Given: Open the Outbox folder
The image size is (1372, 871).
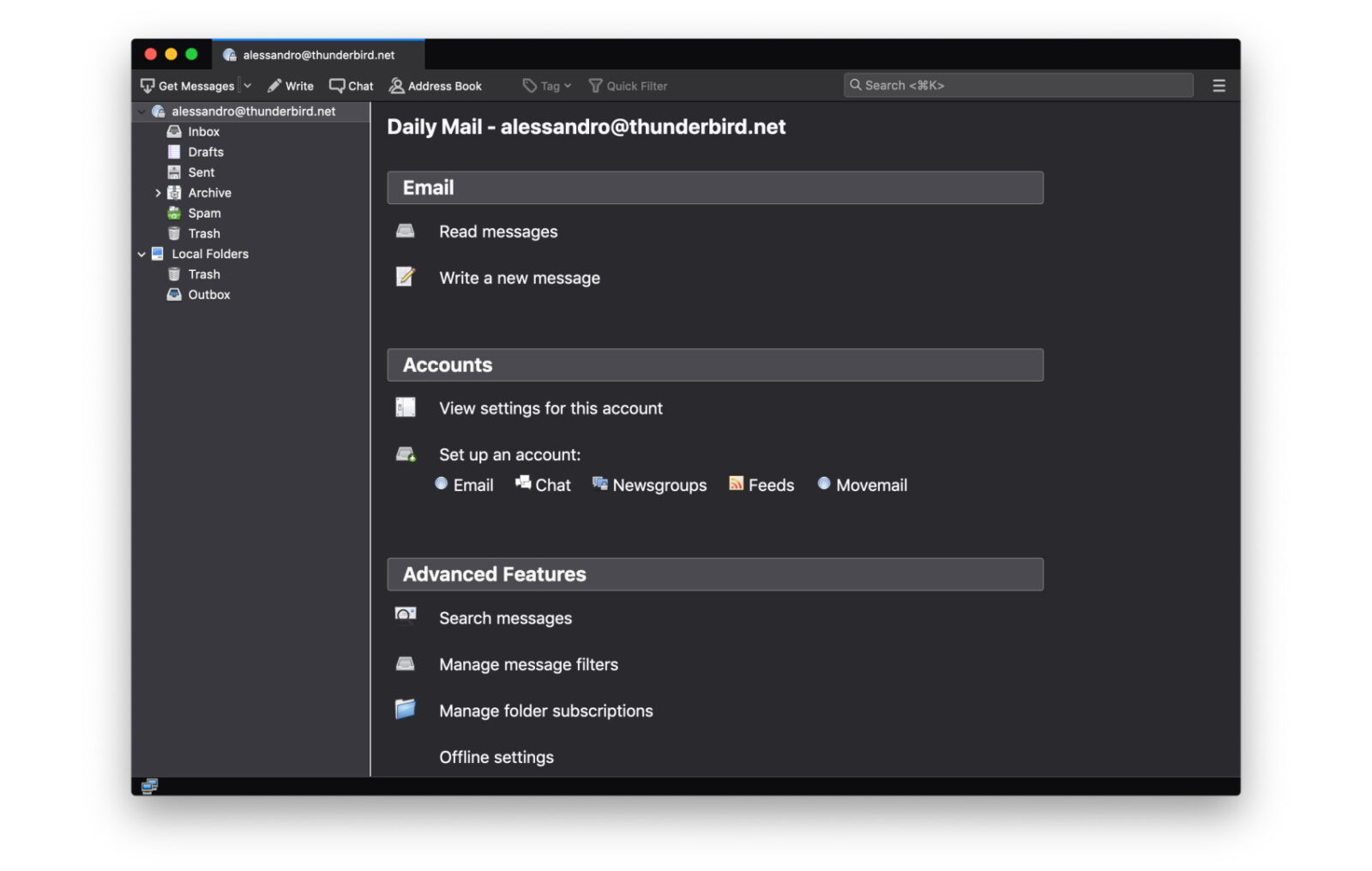Looking at the screenshot, I should point(209,295).
